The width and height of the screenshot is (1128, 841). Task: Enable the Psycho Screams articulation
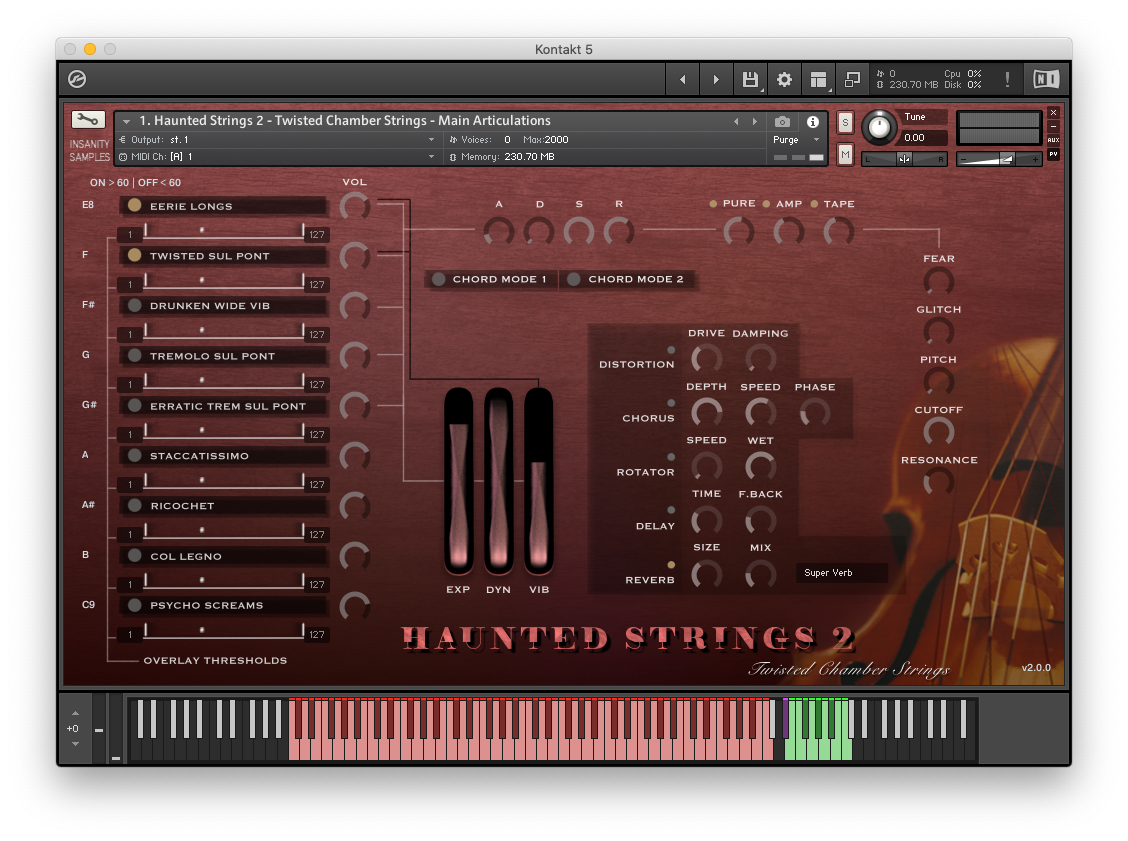pos(134,605)
